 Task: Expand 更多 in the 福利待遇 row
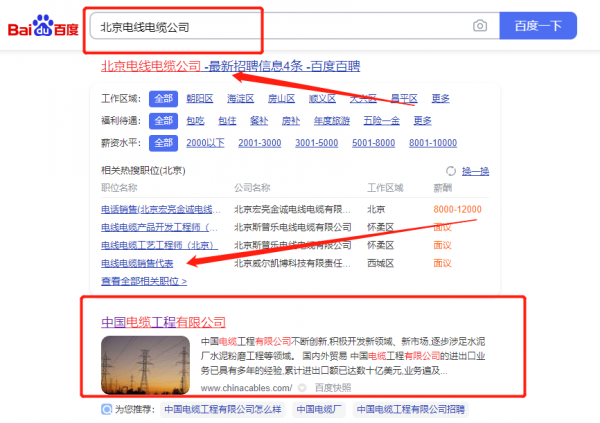point(422,121)
